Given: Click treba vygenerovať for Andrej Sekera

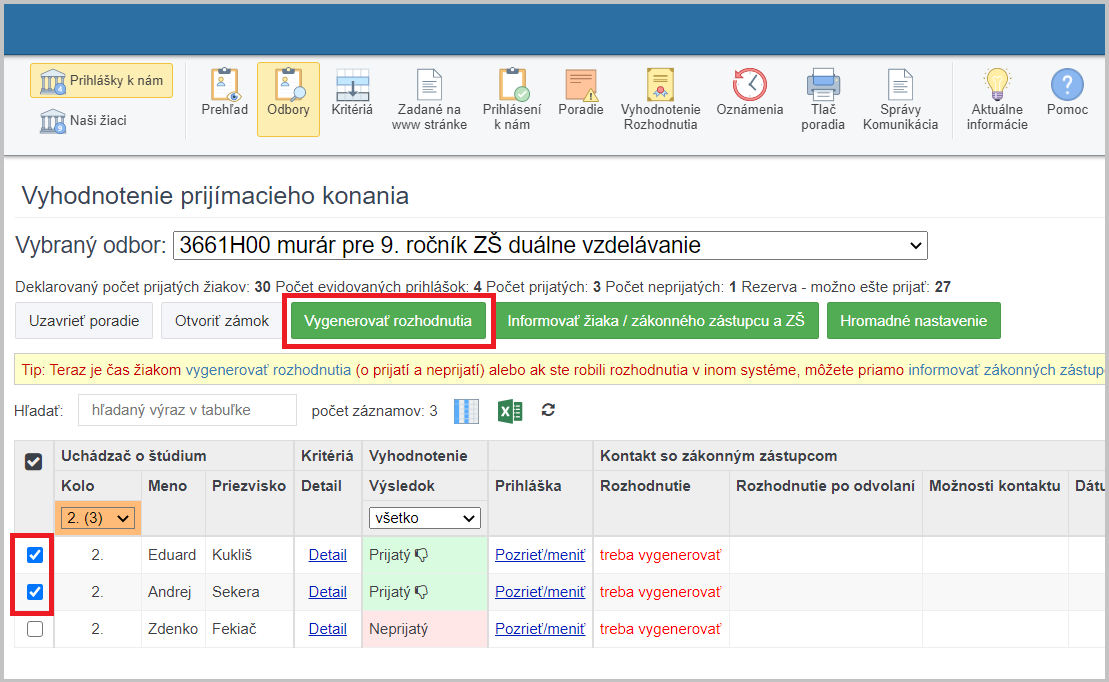Looking at the screenshot, I should click(x=661, y=592).
